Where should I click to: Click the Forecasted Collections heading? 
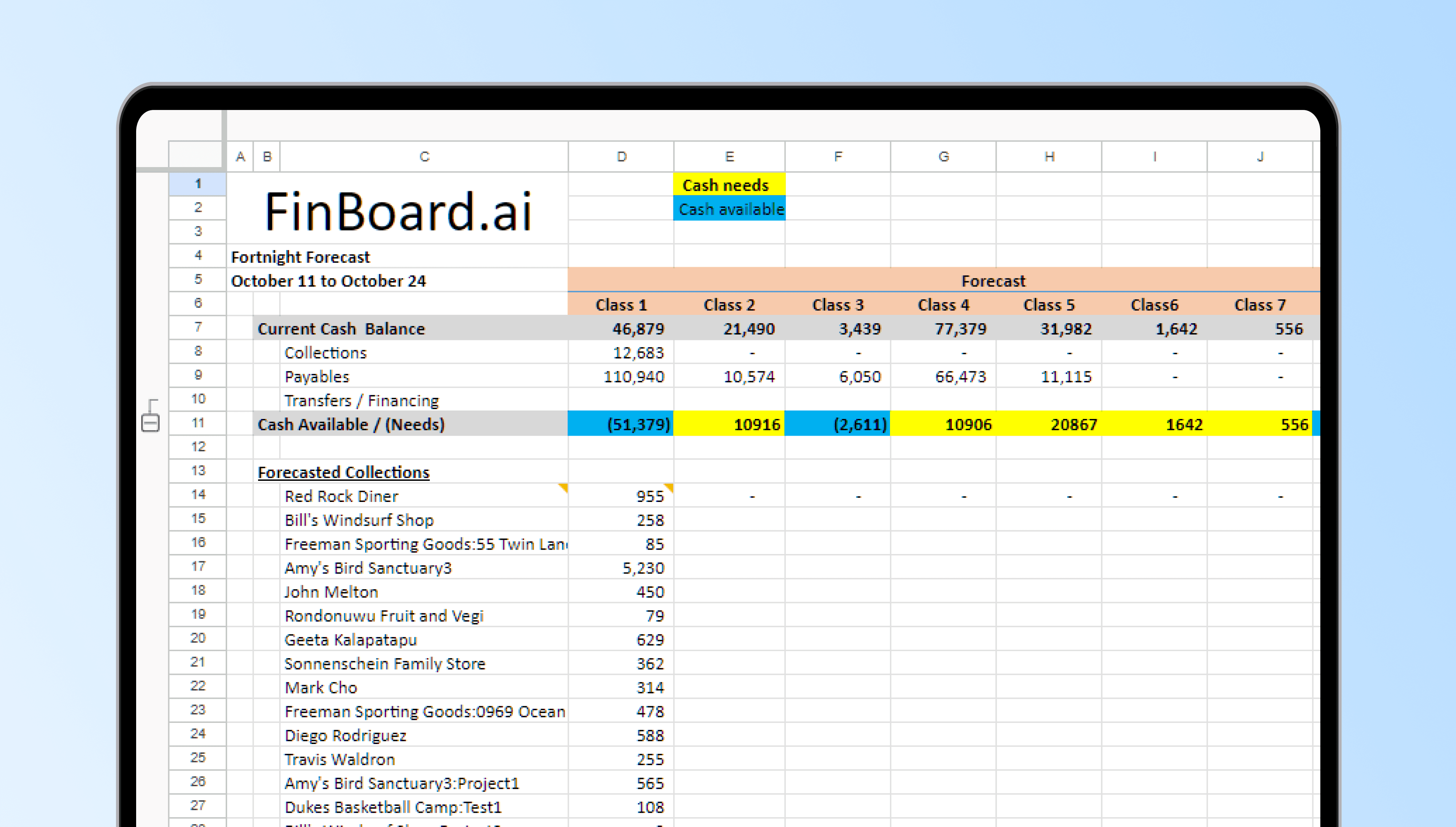point(344,472)
